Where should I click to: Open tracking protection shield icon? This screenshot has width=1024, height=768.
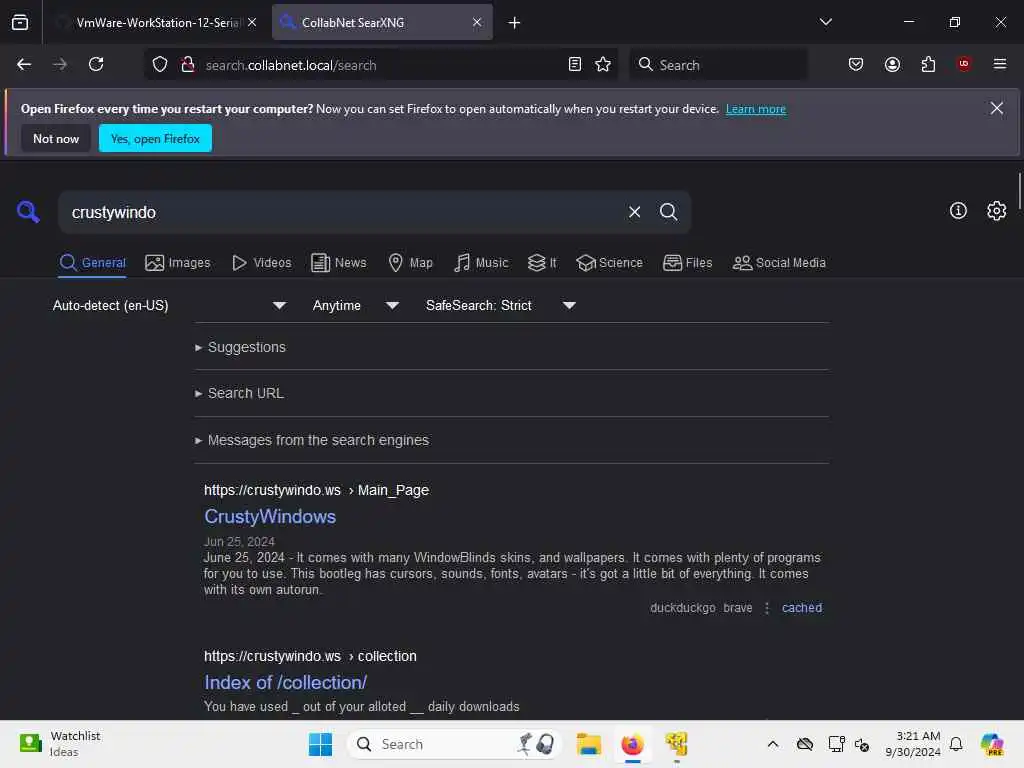[160, 65]
